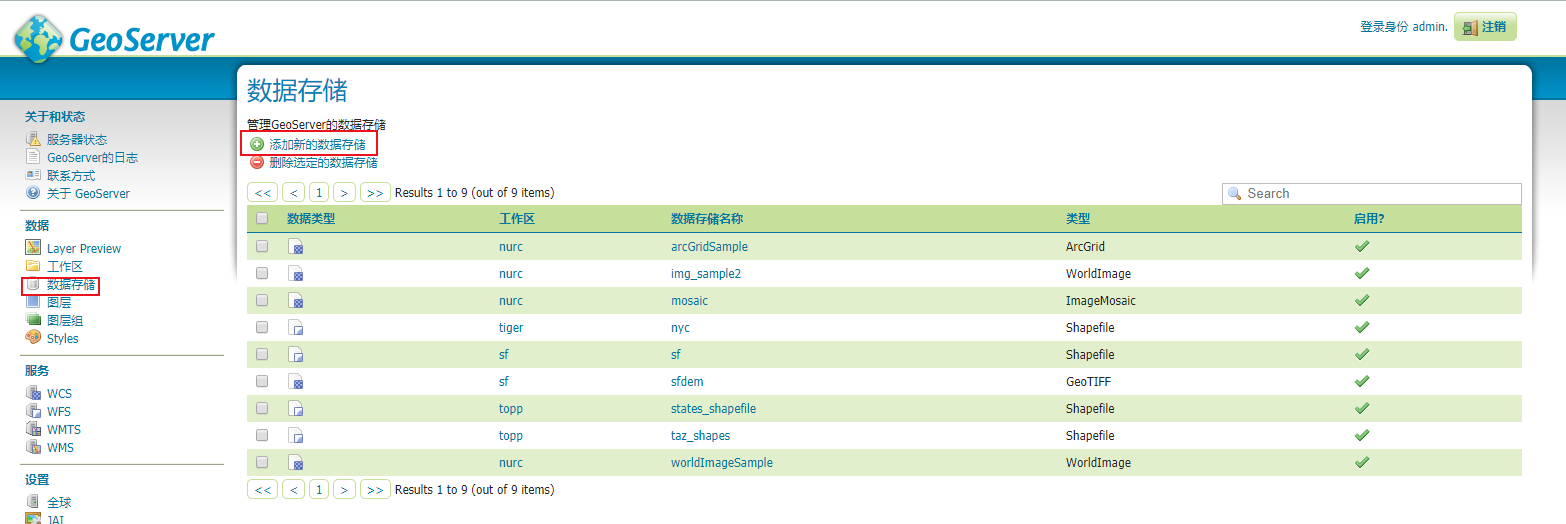The image size is (1566, 524).
Task: Click the bottom < previous page button
Action: (x=293, y=489)
